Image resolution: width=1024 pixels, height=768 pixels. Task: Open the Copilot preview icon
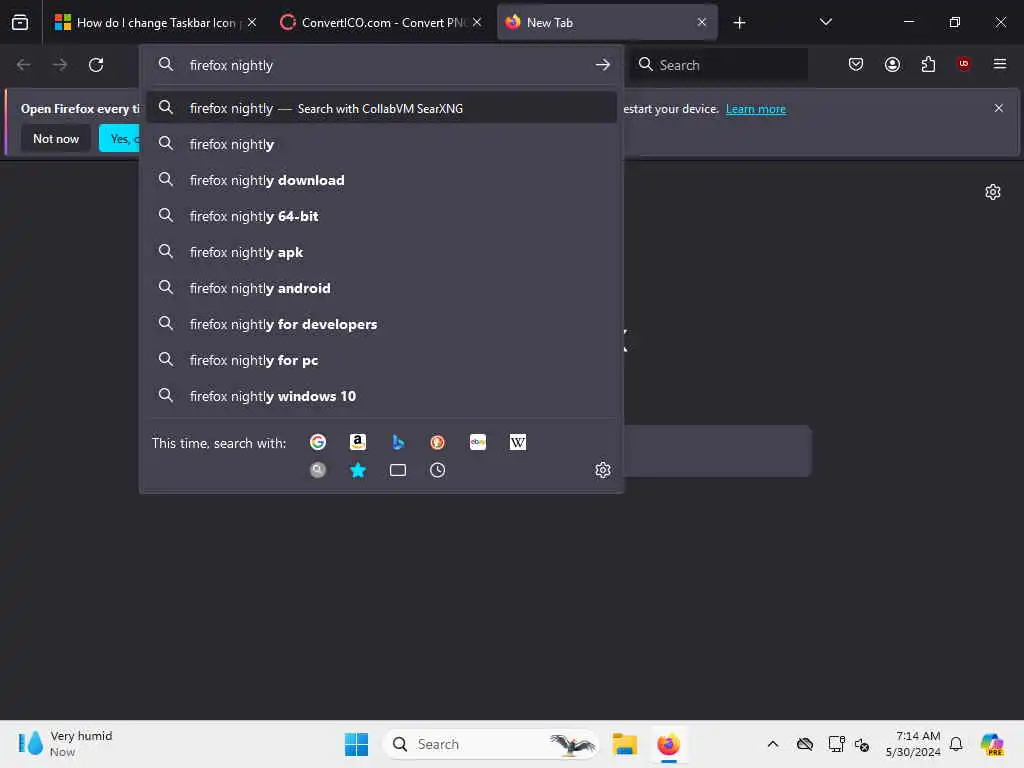pyautogui.click(x=992, y=744)
